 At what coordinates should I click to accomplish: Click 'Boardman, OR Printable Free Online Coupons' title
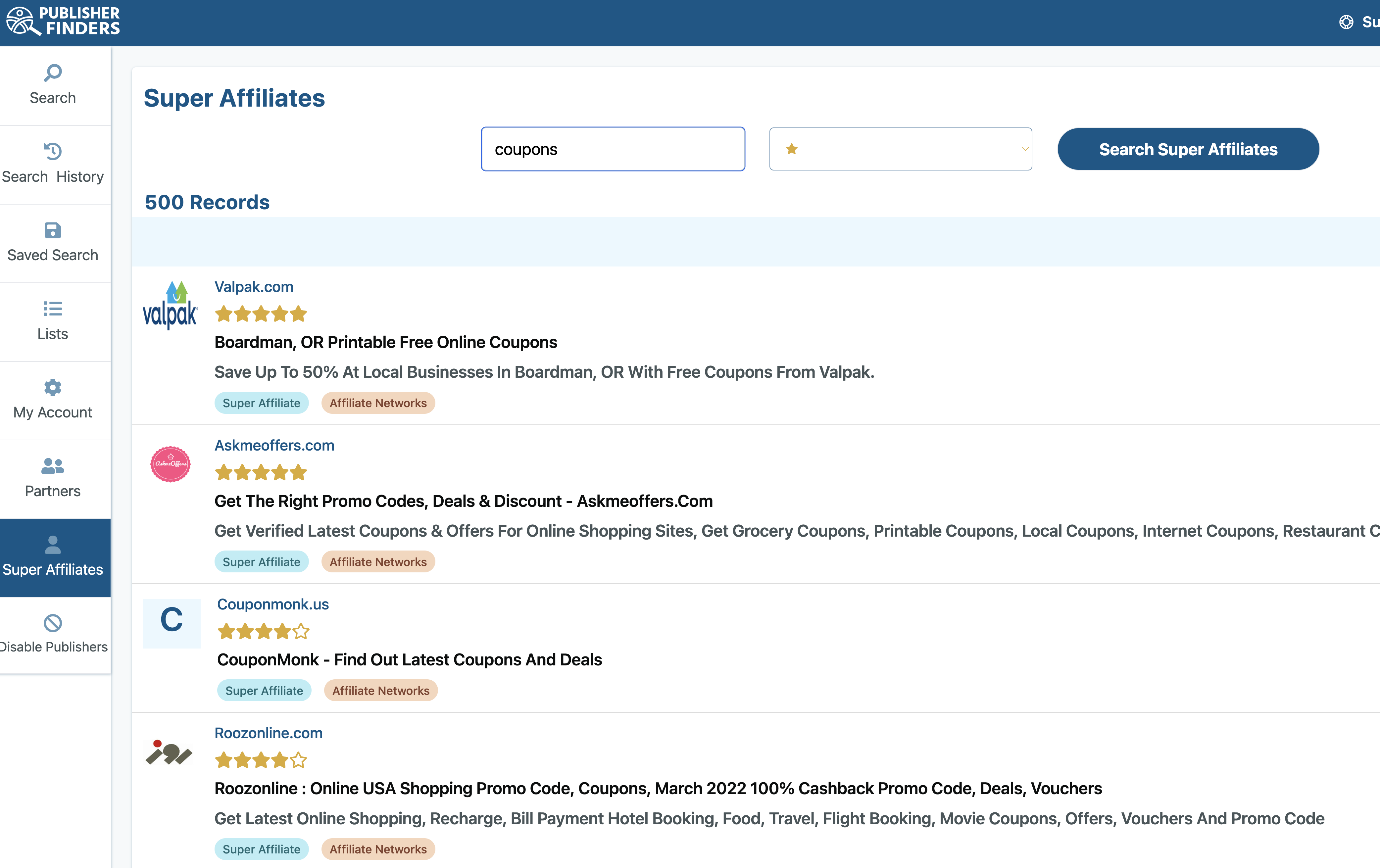pos(386,342)
